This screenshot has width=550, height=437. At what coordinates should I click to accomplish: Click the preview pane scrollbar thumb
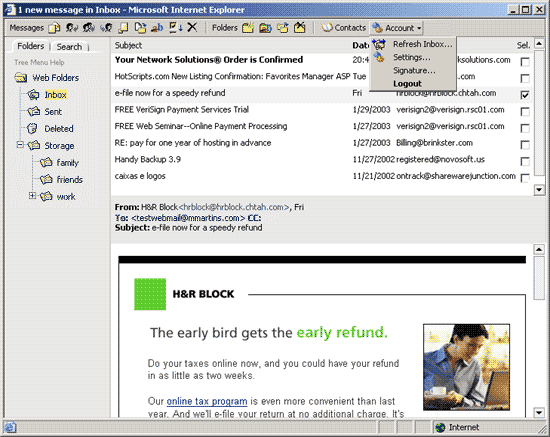539,278
